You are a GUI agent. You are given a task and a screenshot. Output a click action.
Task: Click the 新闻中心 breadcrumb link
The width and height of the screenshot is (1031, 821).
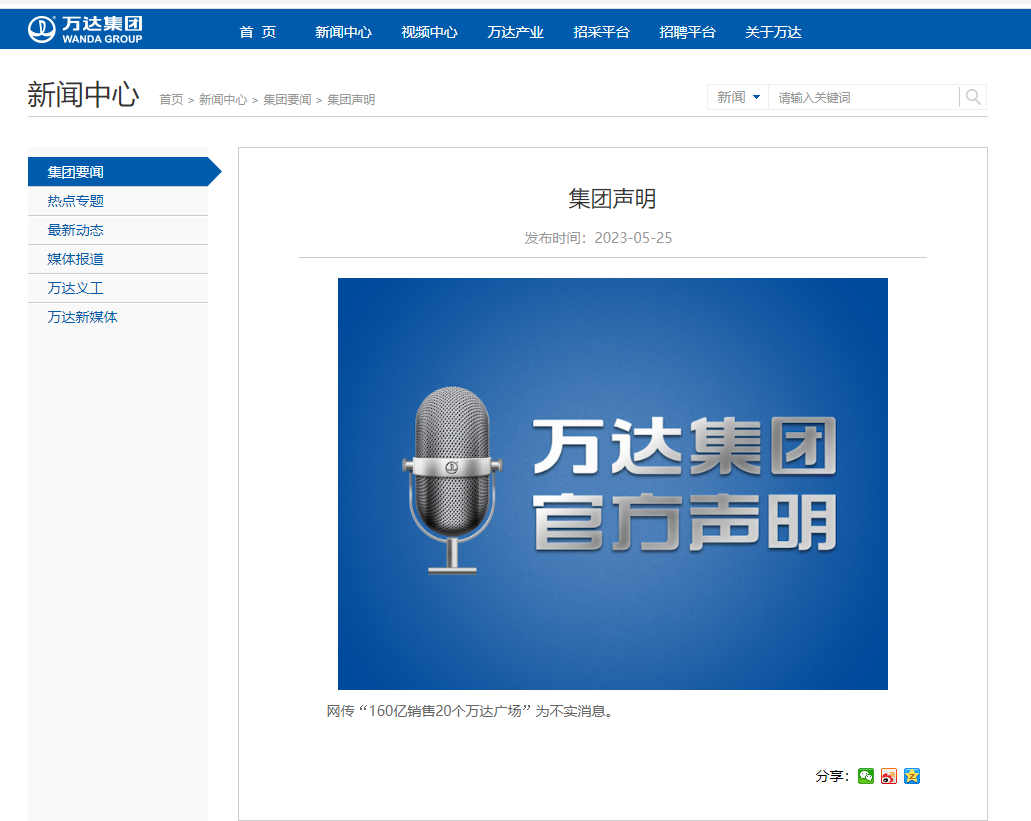[x=223, y=100]
